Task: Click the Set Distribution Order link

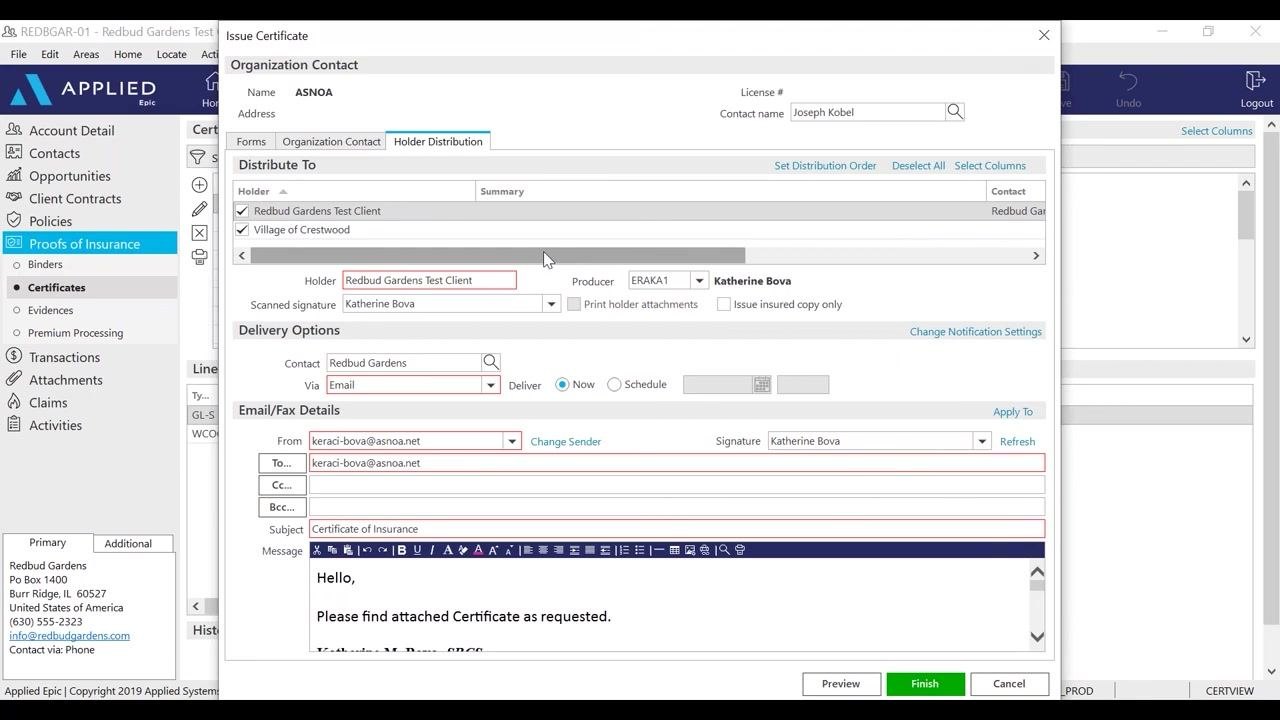Action: coord(825,166)
